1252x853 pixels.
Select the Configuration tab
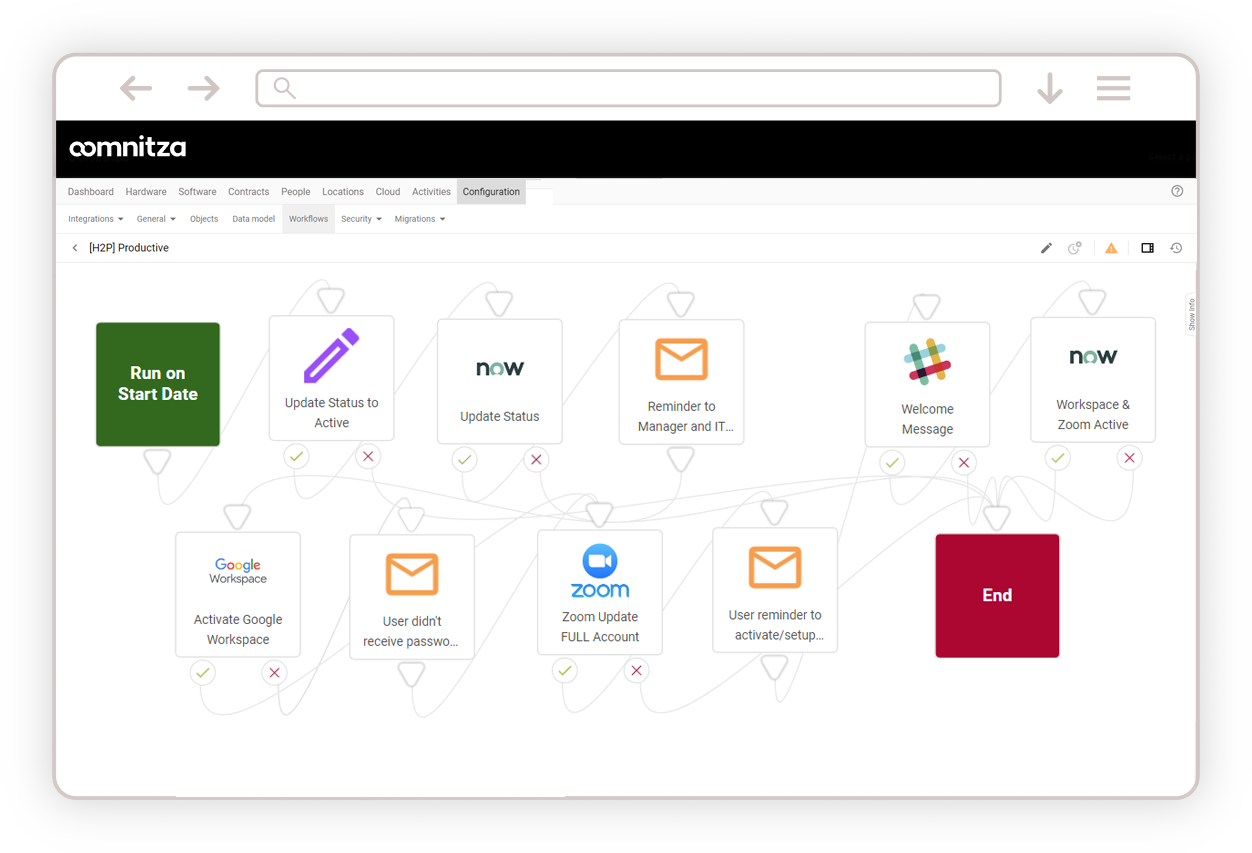click(x=491, y=192)
